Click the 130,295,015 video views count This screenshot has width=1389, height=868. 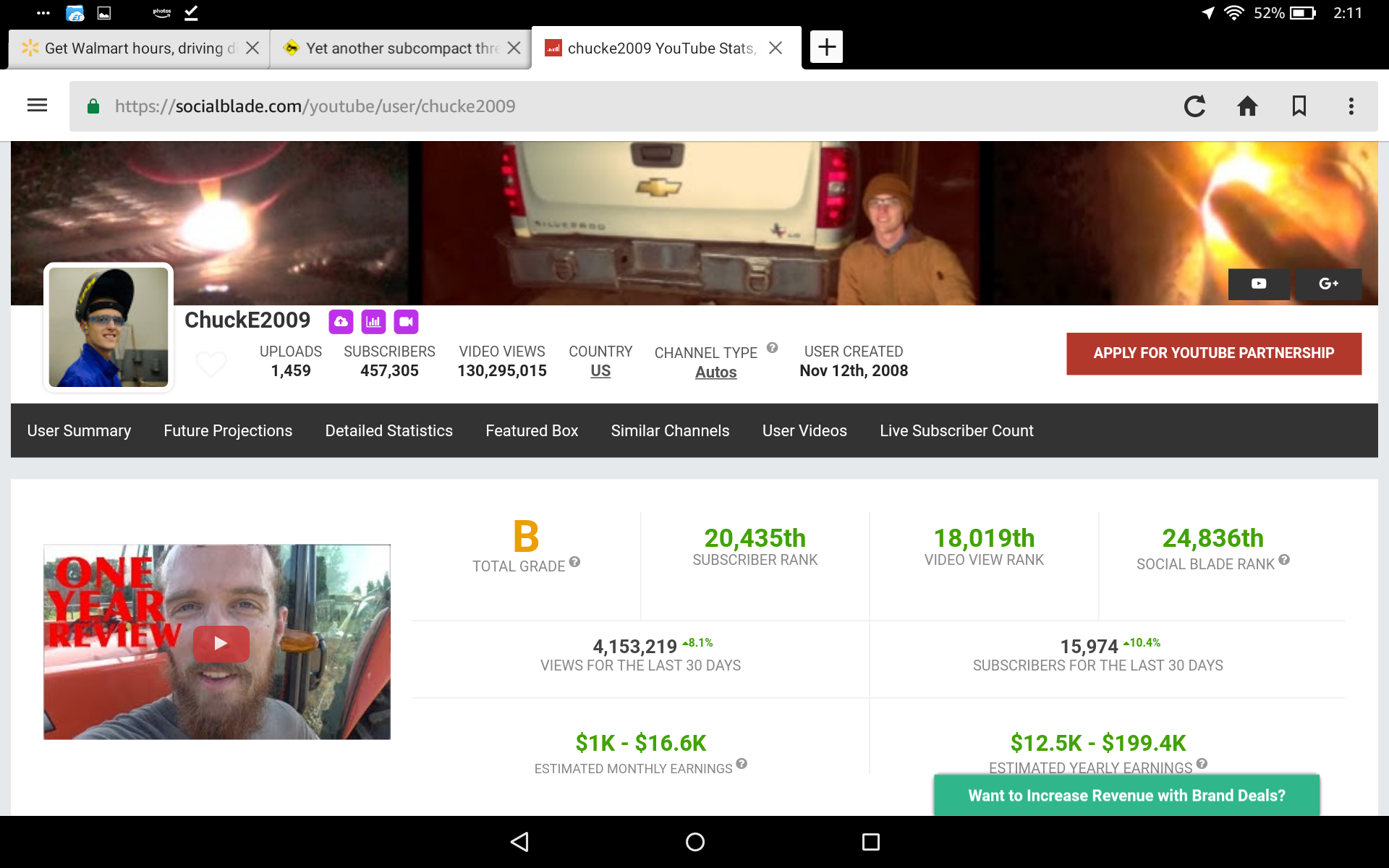[502, 371]
